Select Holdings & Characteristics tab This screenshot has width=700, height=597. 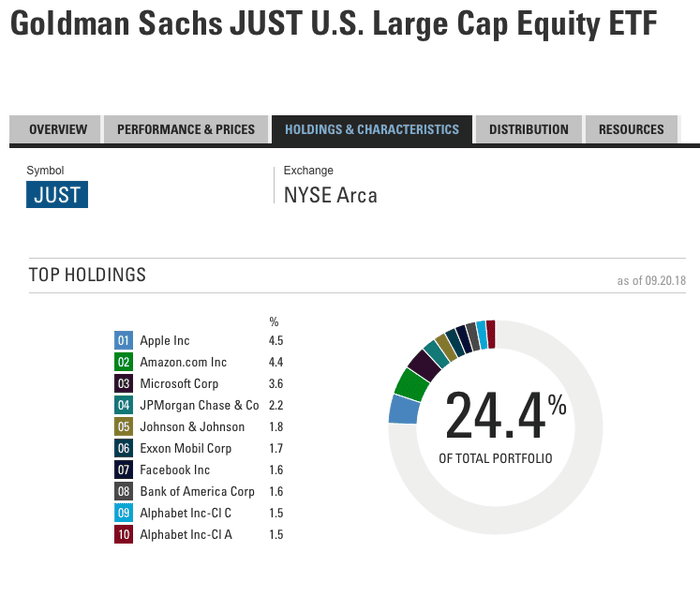372,130
